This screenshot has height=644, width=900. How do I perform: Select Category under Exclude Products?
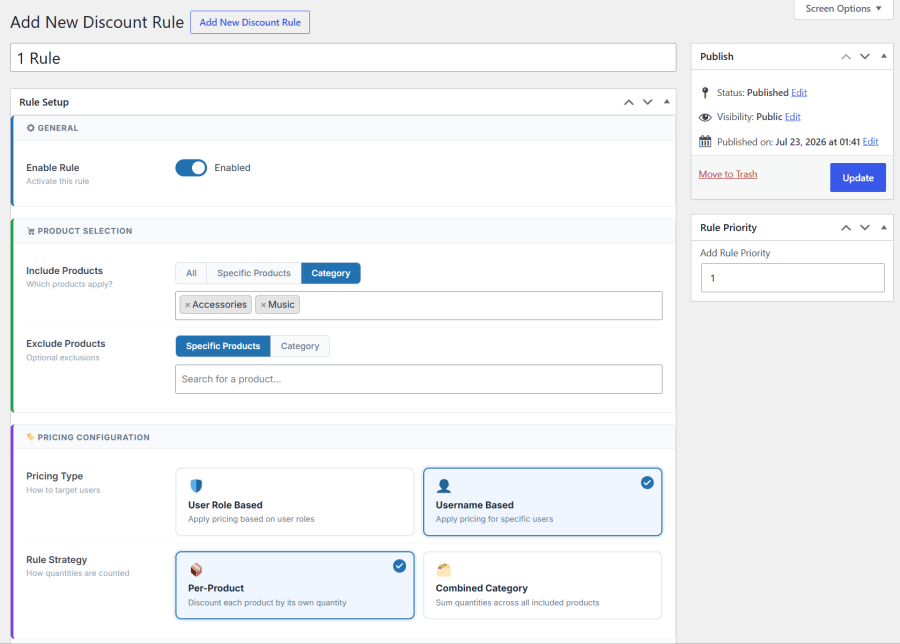coord(300,346)
